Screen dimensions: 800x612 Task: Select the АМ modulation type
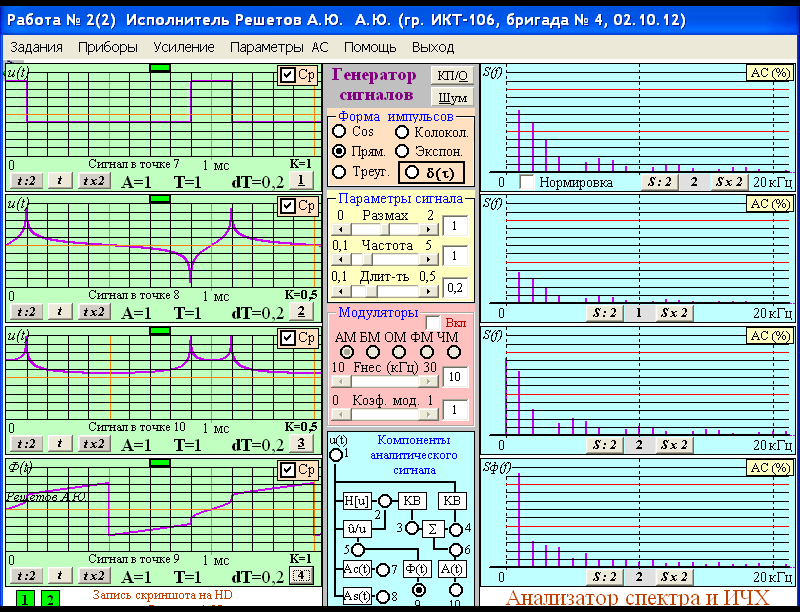pyautogui.click(x=346, y=352)
